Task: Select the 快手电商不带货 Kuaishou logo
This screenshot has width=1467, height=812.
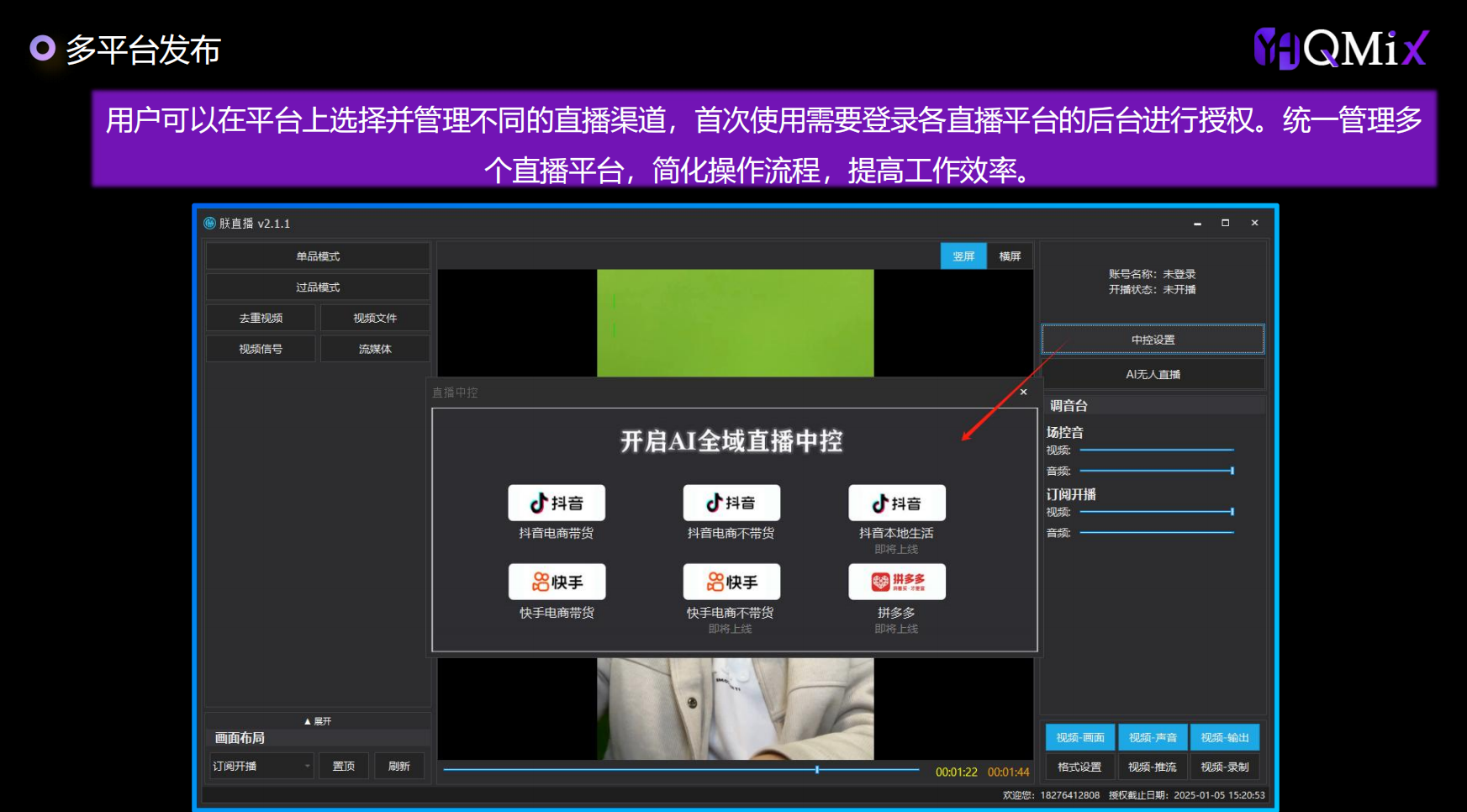Action: pyautogui.click(x=731, y=582)
